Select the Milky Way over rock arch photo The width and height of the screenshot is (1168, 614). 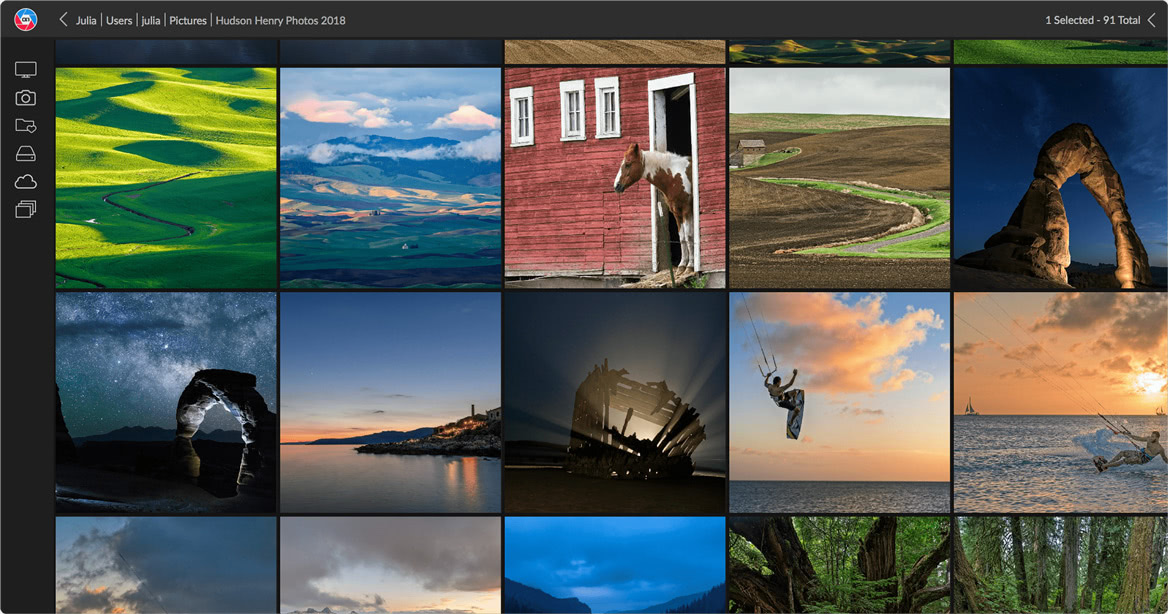pos(166,402)
